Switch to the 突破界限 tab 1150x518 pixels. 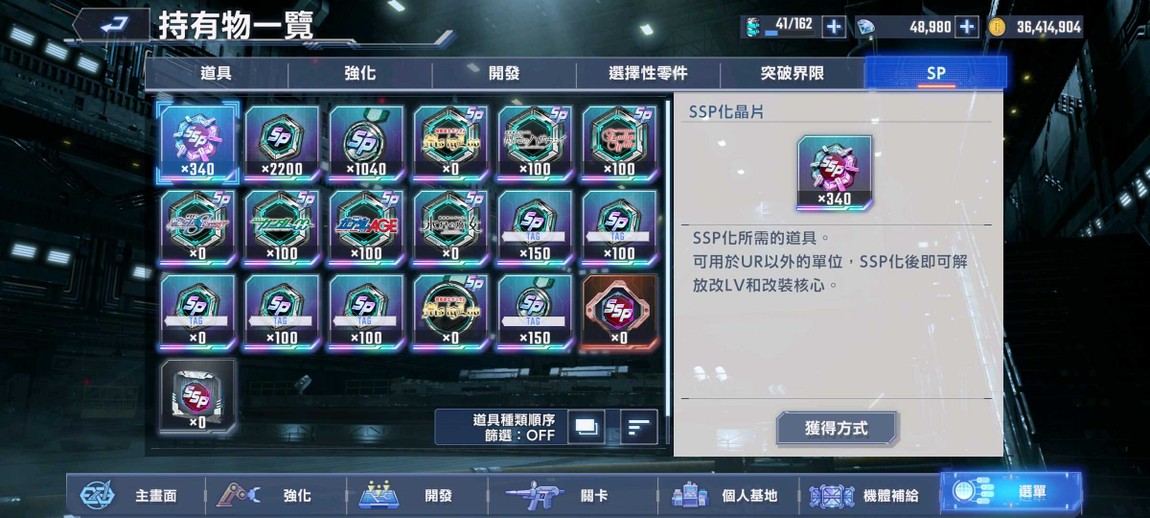(792, 73)
